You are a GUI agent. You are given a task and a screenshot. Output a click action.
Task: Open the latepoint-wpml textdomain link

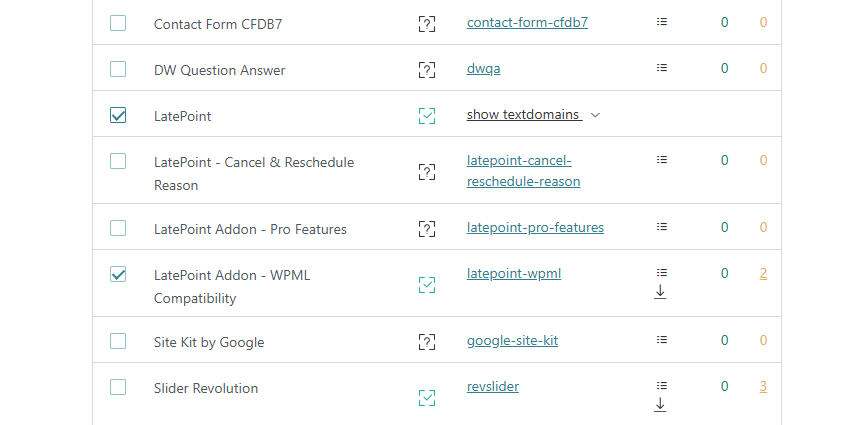514,273
